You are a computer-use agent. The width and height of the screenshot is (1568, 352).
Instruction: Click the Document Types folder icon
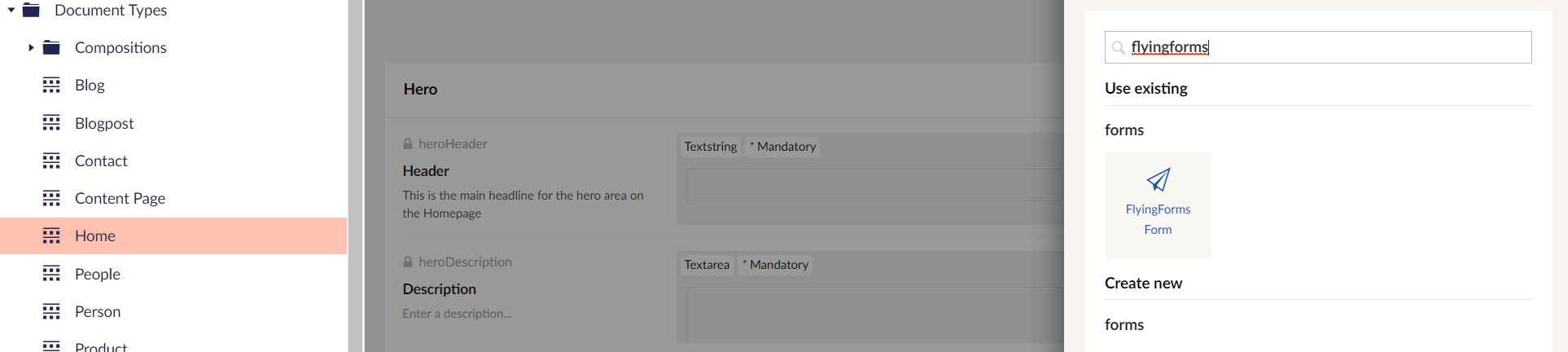coord(32,11)
